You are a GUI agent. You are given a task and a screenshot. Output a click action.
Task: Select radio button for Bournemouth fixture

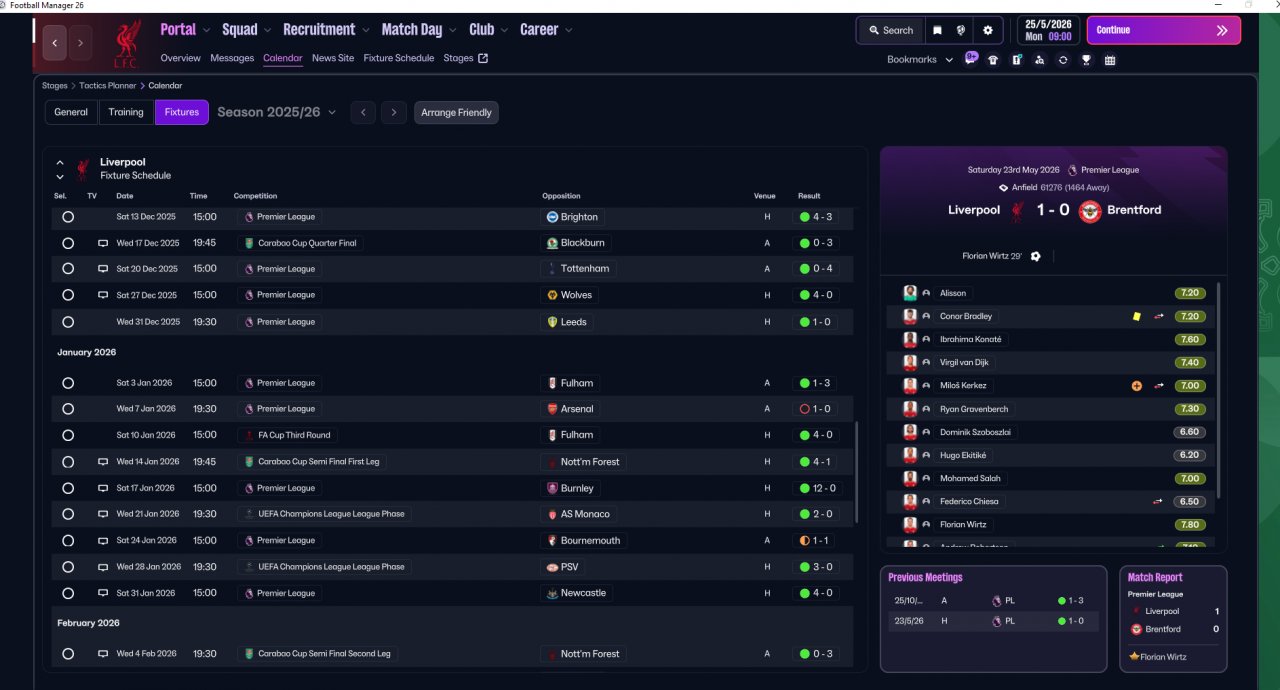tap(68, 541)
